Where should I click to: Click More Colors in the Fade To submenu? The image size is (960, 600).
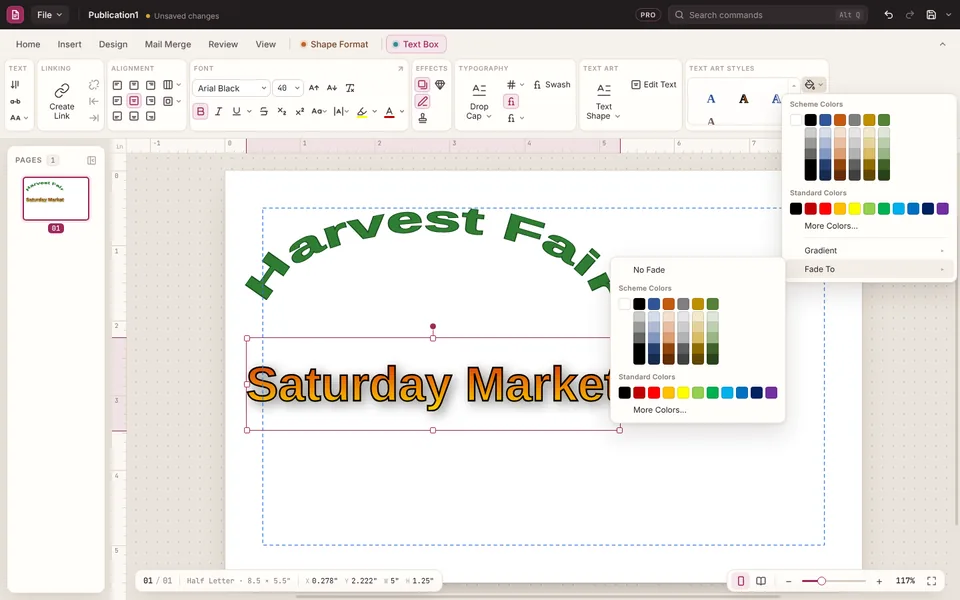click(659, 410)
